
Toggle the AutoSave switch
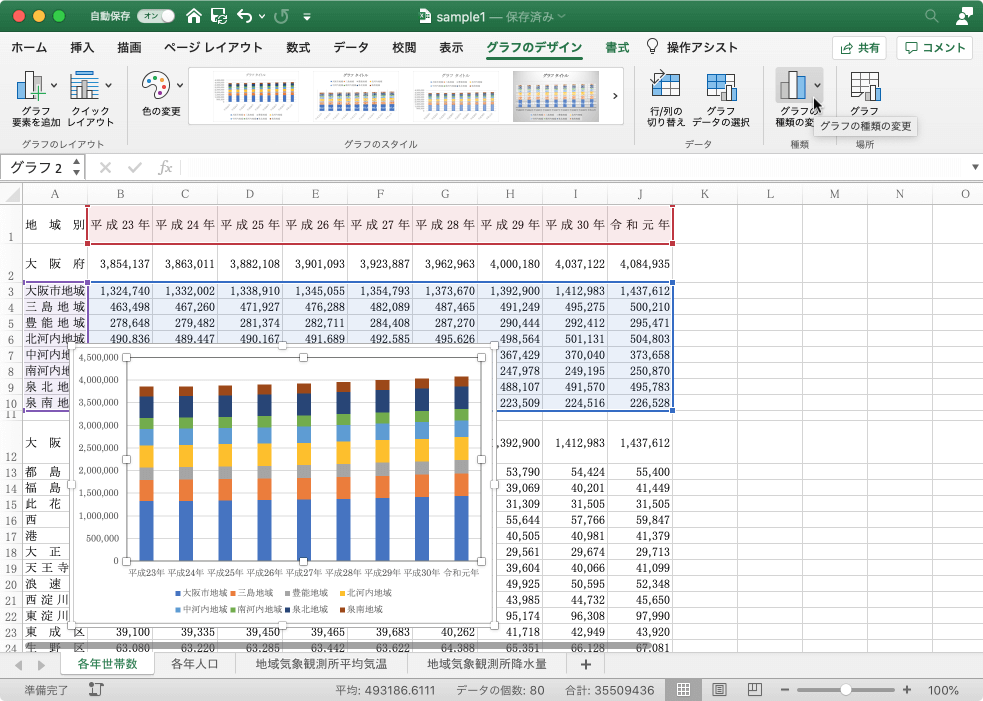pyautogui.click(x=155, y=17)
